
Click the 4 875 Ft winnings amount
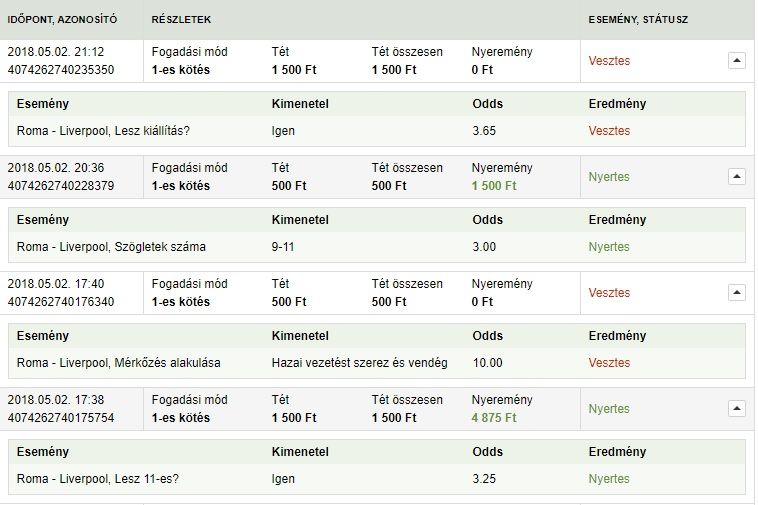(494, 418)
